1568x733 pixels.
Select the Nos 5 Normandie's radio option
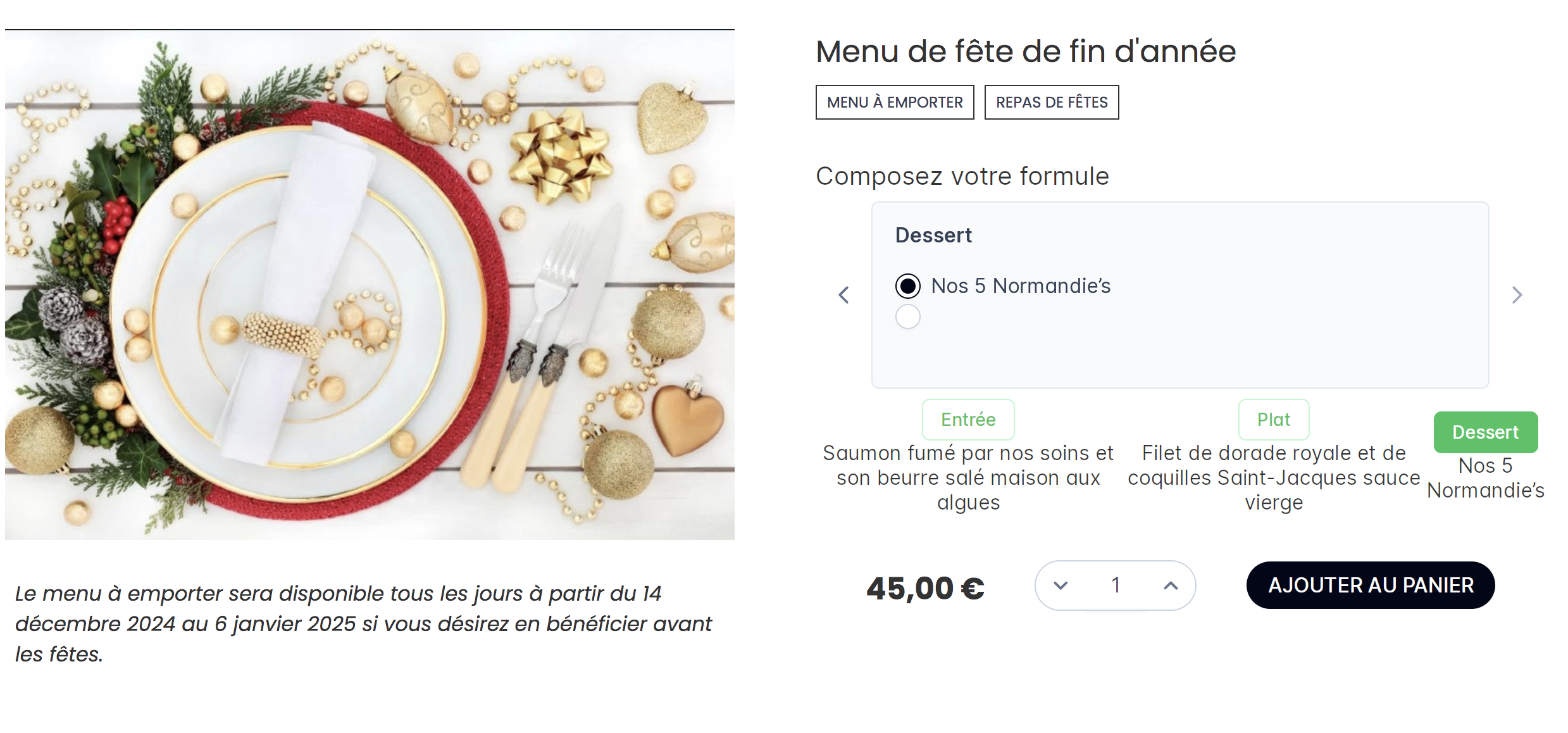click(908, 286)
